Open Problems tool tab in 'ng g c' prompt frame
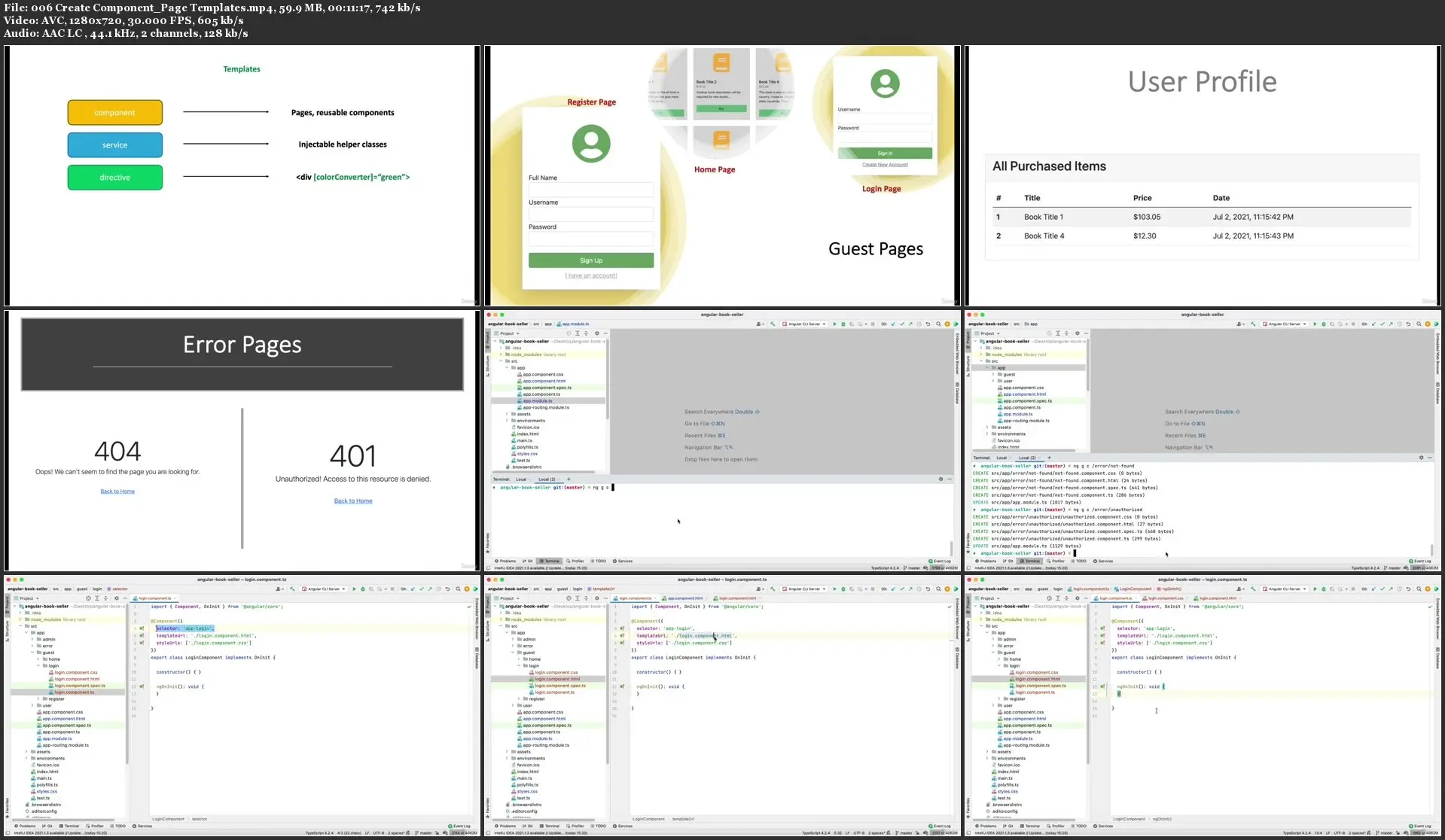This screenshot has height=840, width=1445. 506,562
